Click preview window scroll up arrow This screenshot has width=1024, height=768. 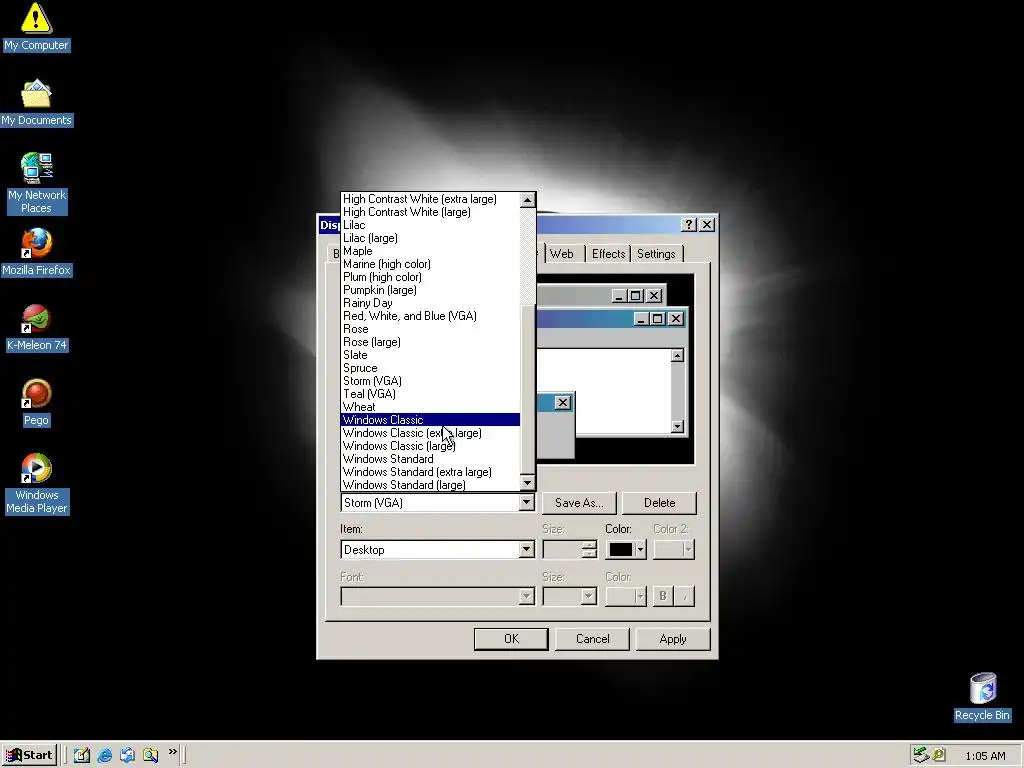coord(677,355)
